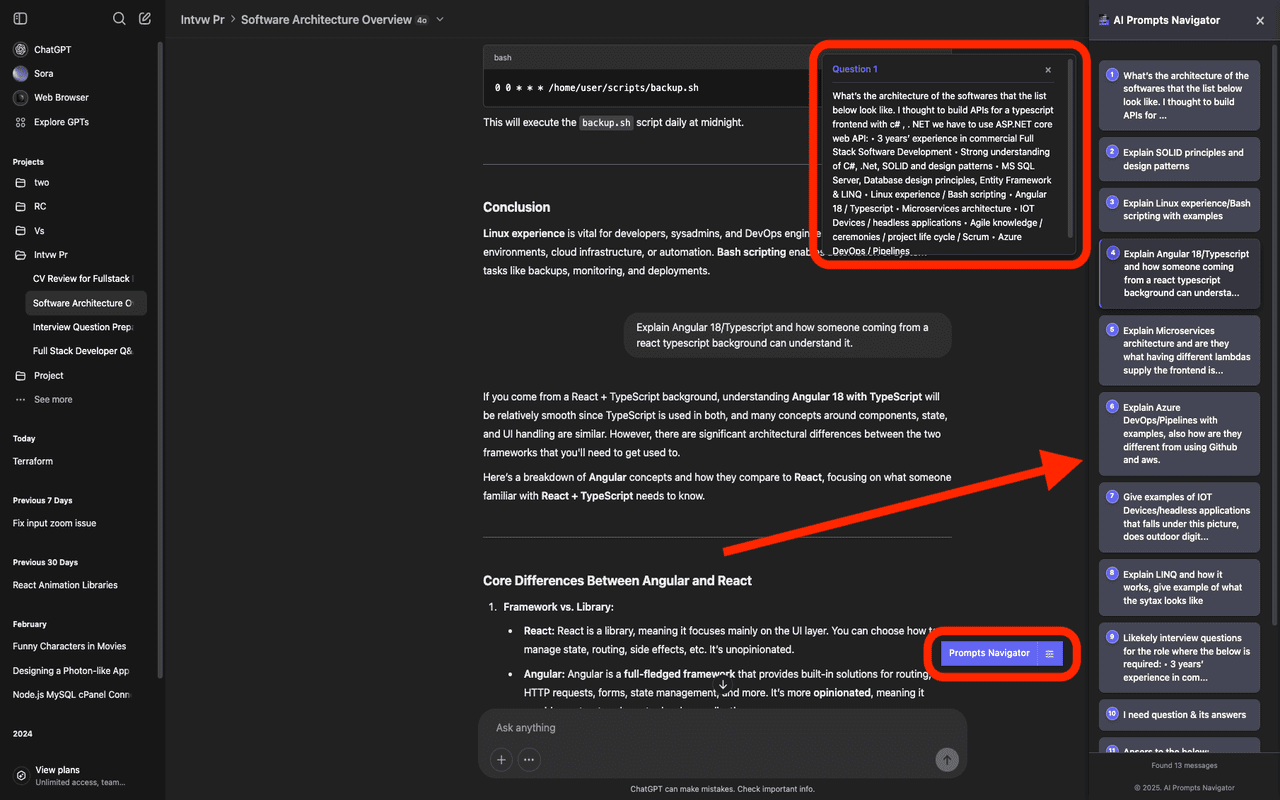
Task: Click the send message arrow button
Action: (x=946, y=760)
